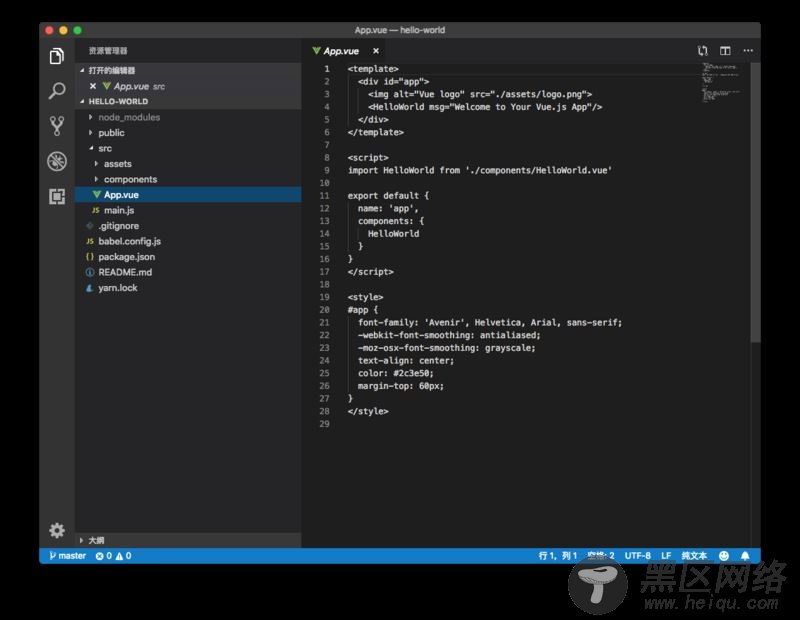Viewport: 800px width, 620px height.
Task: Click the font-family declaration line
Action: (490, 323)
